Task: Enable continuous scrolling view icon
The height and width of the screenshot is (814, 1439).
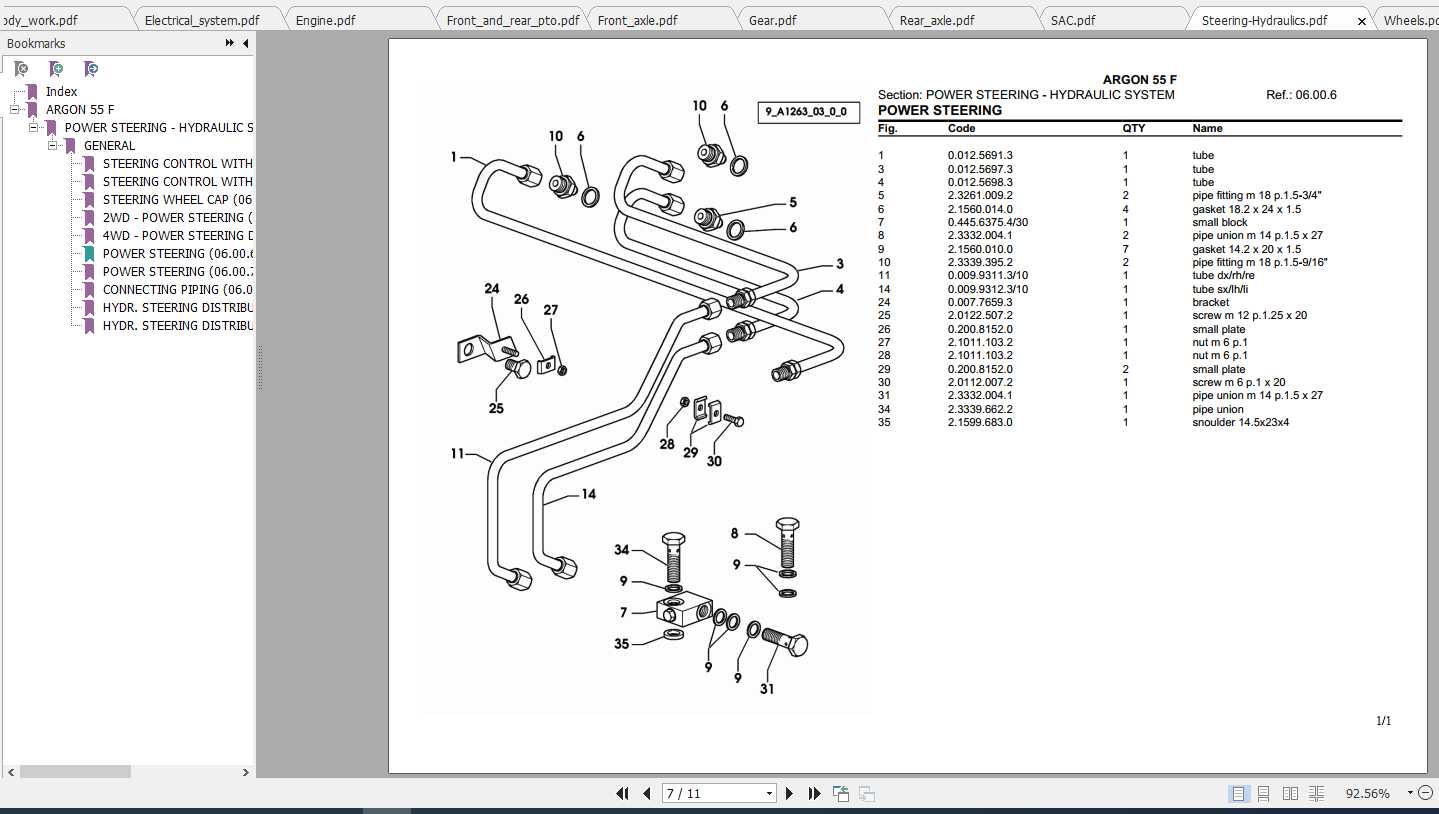Action: 1263,793
